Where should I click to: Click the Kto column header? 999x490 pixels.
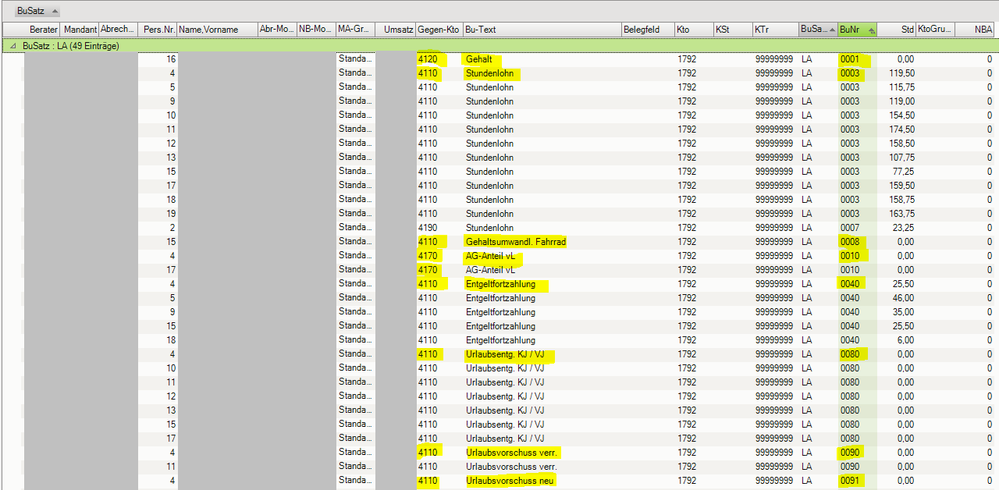(x=694, y=29)
